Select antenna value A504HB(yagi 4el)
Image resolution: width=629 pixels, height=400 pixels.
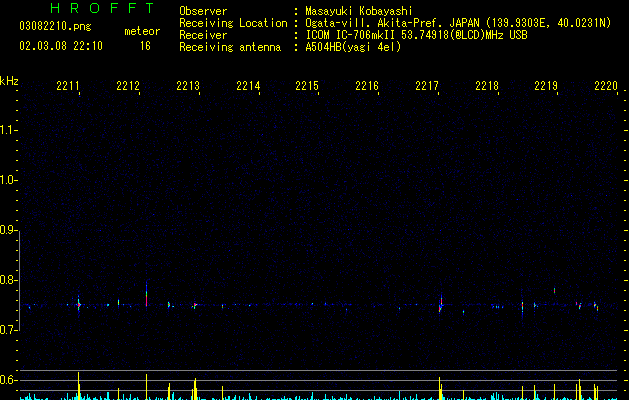click(x=353, y=47)
